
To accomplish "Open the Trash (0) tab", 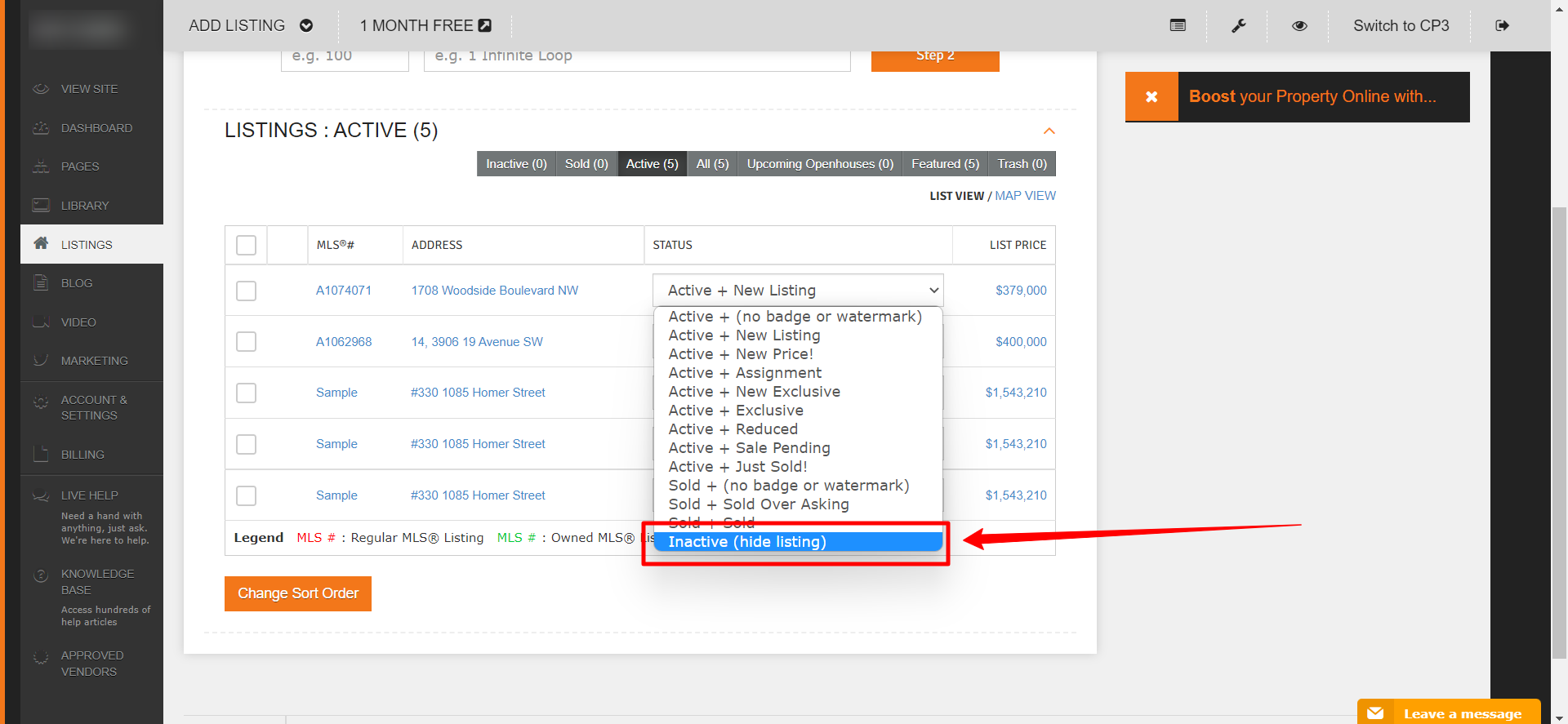I will click(x=1022, y=164).
